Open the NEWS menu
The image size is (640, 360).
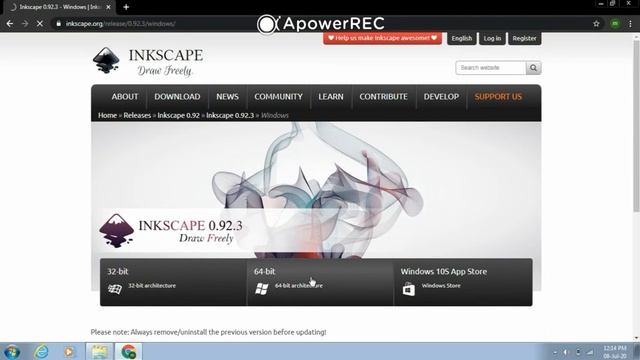pos(227,97)
